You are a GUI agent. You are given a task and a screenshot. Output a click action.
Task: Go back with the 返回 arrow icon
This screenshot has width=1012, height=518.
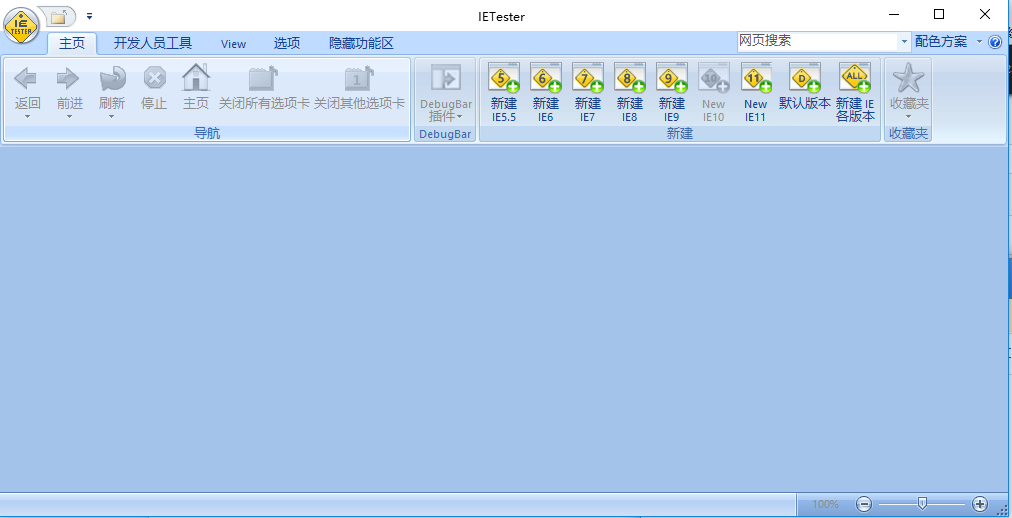tap(26, 79)
